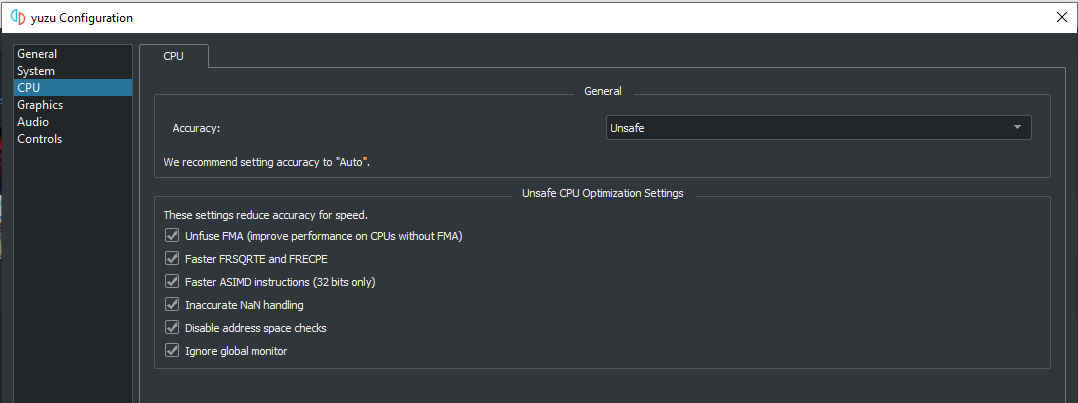Click the 'Accuracy:' label
Image resolution: width=1078 pixels, height=403 pixels.
[x=196, y=129]
